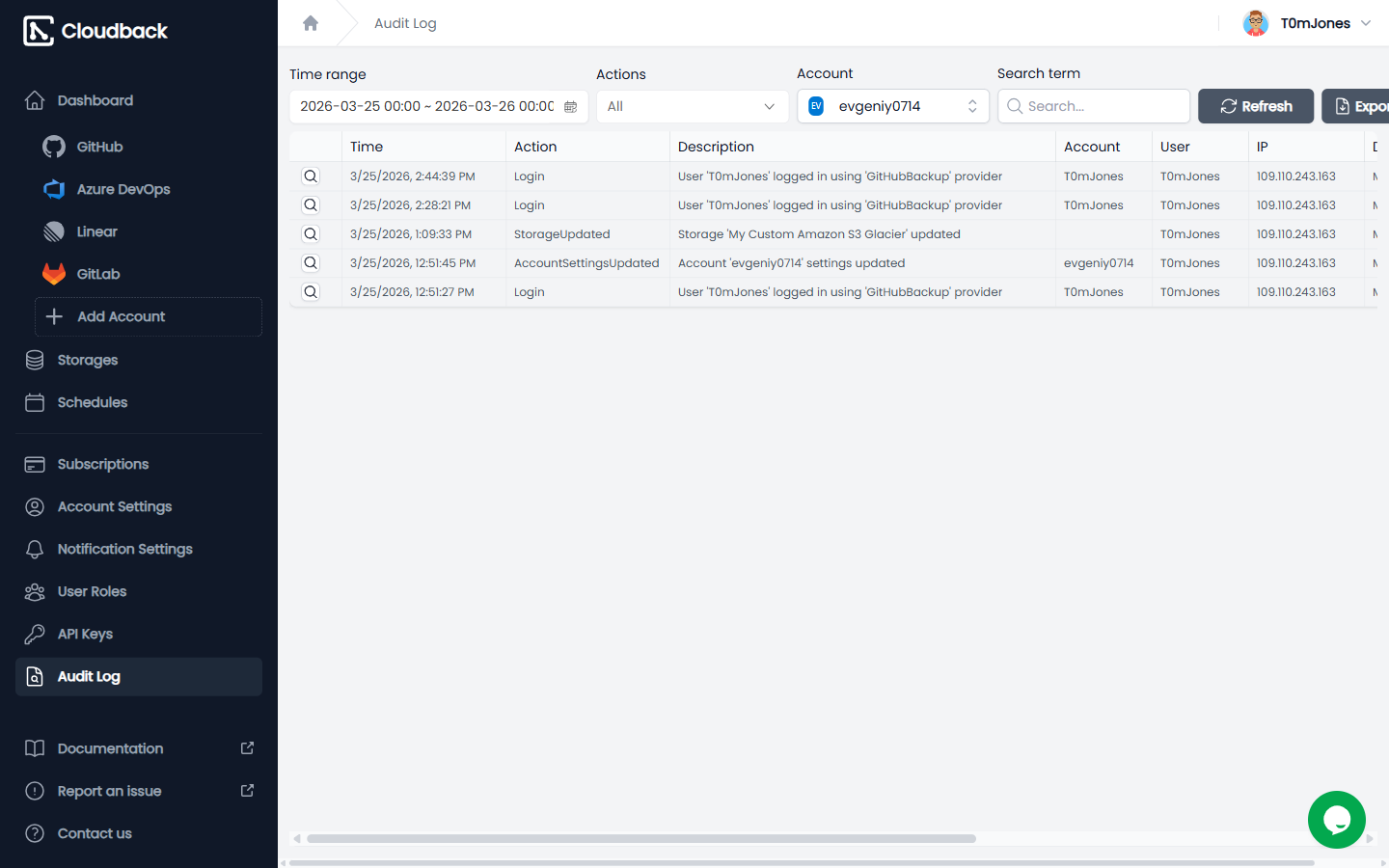The height and width of the screenshot is (868, 1389).
Task: Click the Audit Log breadcrumb
Action: coord(405,23)
